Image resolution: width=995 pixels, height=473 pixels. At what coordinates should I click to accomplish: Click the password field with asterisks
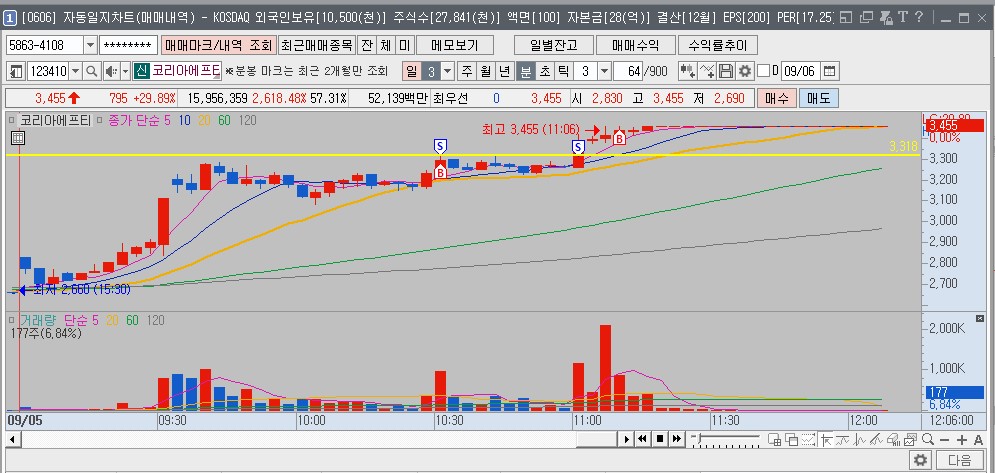128,46
